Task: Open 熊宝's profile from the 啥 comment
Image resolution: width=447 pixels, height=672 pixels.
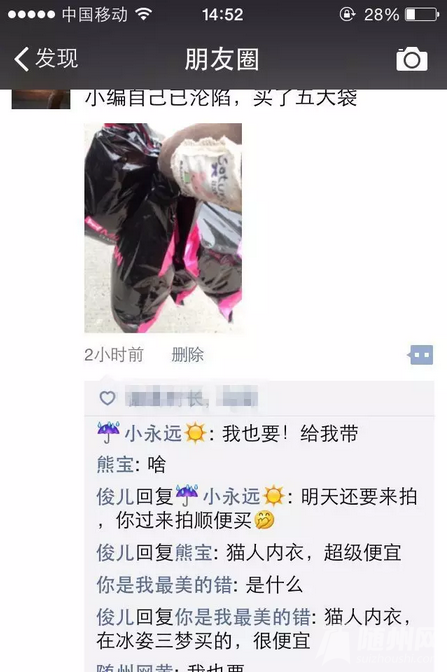Action: (115, 465)
